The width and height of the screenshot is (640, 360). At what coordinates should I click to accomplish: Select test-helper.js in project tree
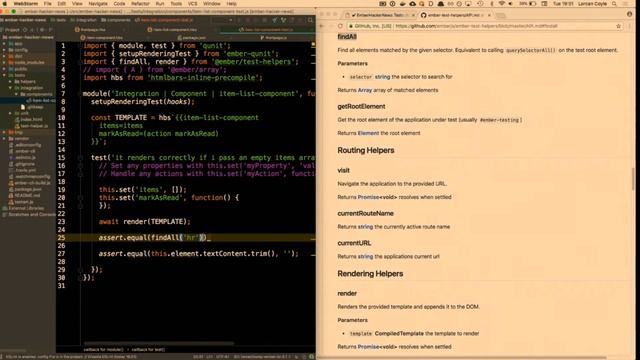point(32,126)
